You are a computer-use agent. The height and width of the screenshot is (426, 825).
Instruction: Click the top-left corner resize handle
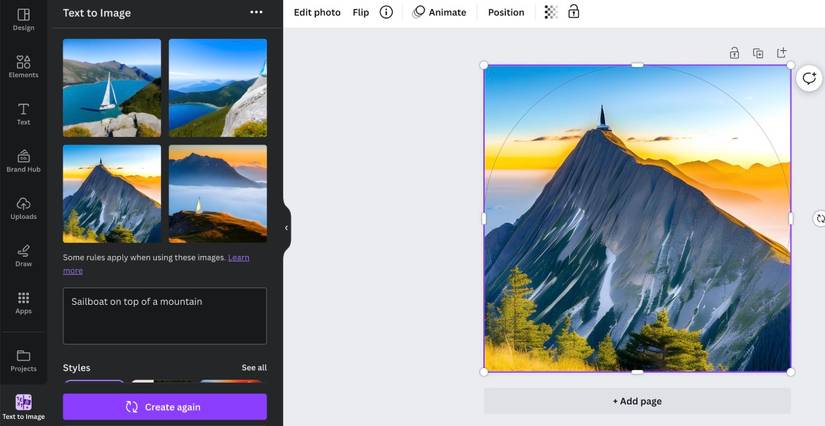pos(484,65)
